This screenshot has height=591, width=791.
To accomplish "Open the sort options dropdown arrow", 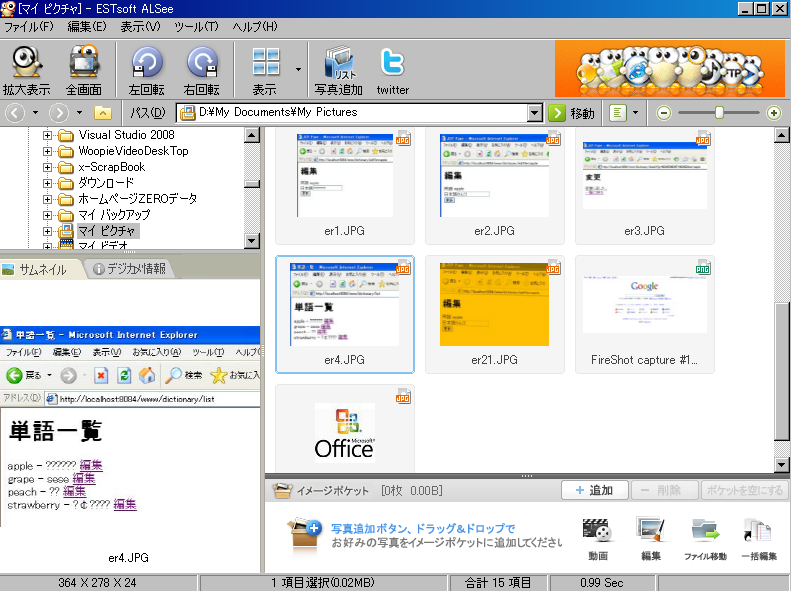I will tap(635, 112).
